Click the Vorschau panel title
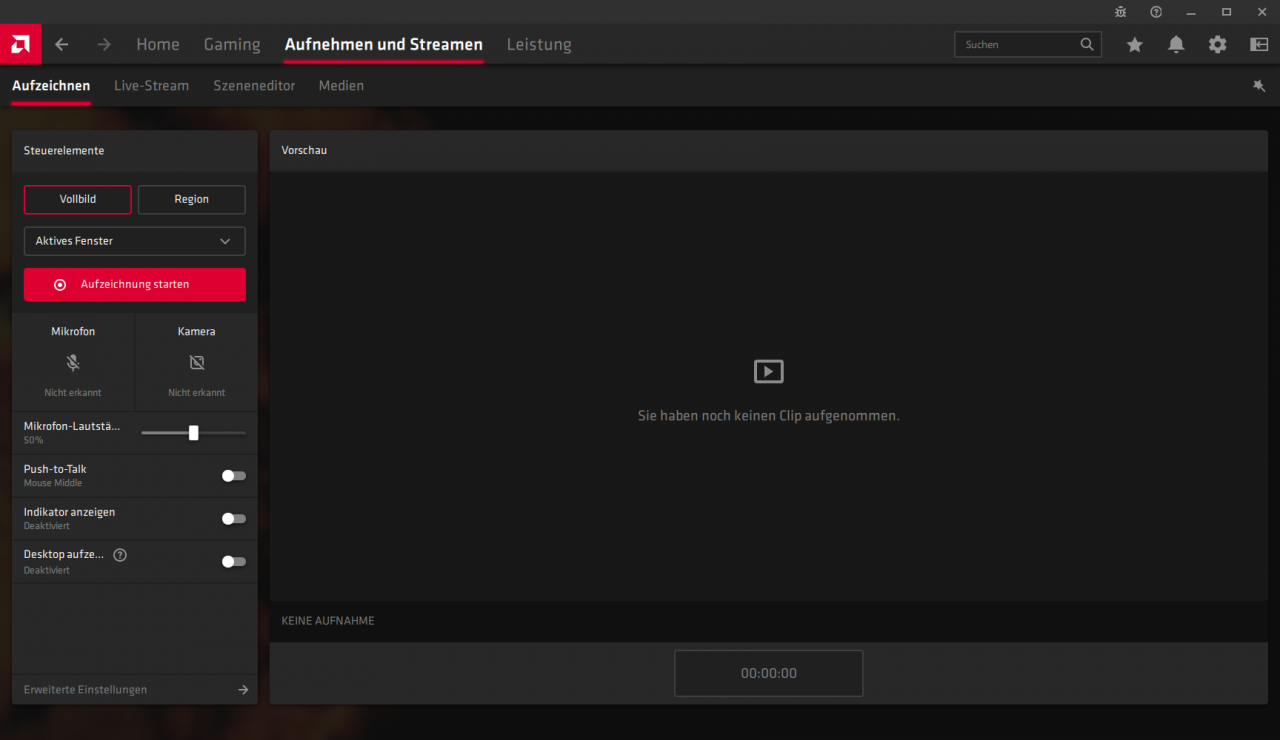1280x740 pixels. 304,150
